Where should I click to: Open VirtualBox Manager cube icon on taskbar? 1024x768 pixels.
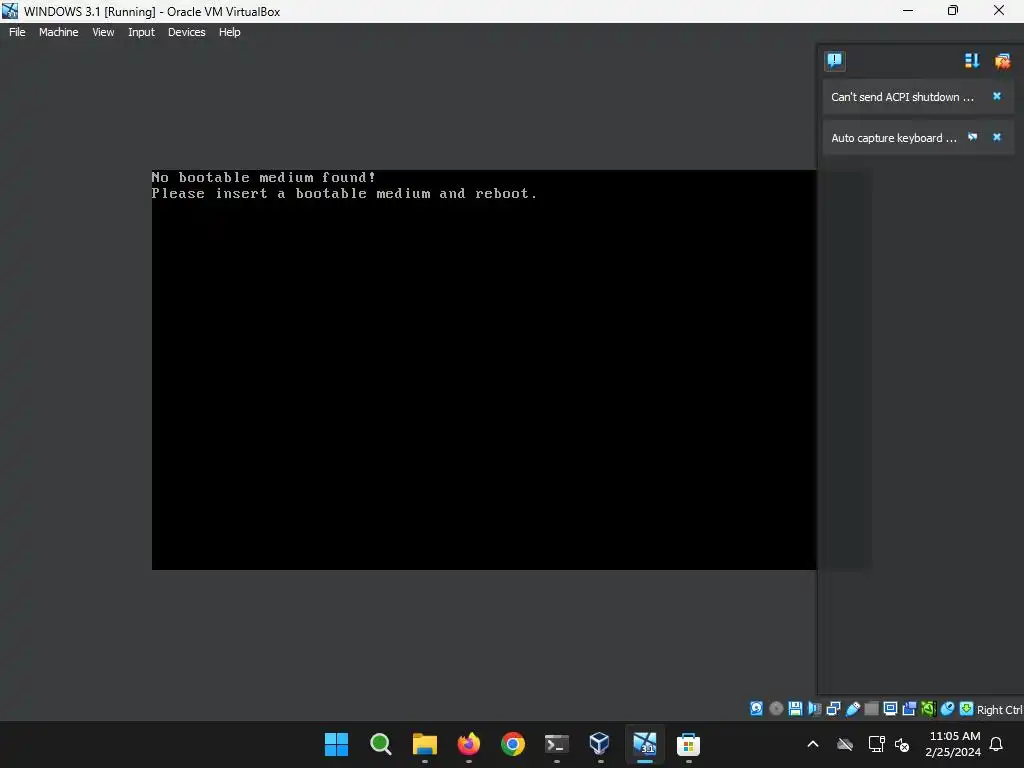point(600,744)
